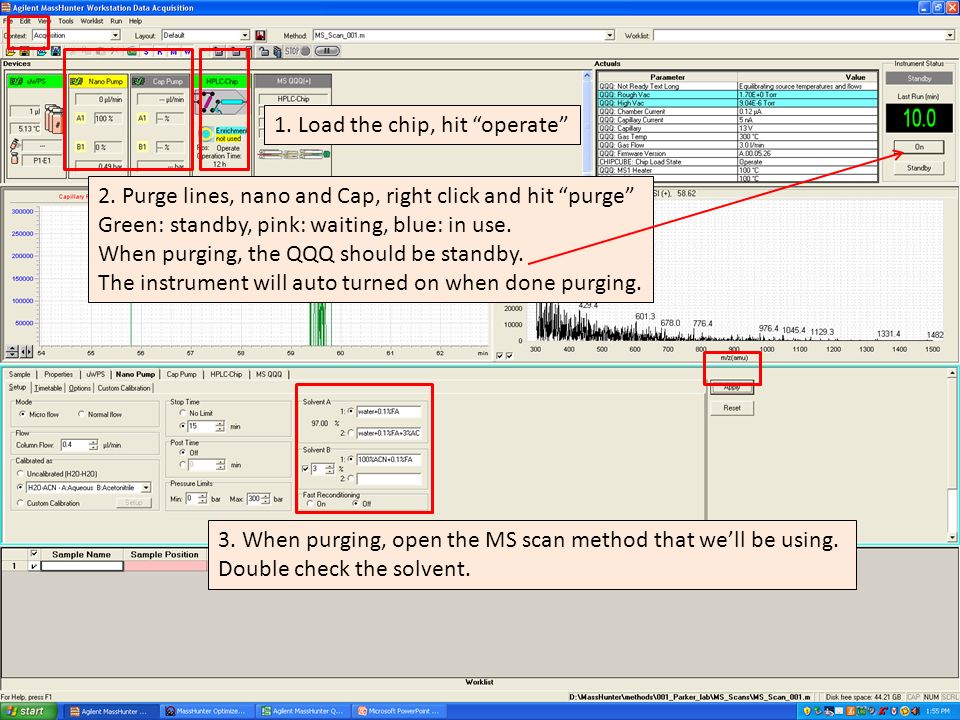Switch to the Timetable sub-tab
This screenshot has width=960, height=720.
(48, 388)
